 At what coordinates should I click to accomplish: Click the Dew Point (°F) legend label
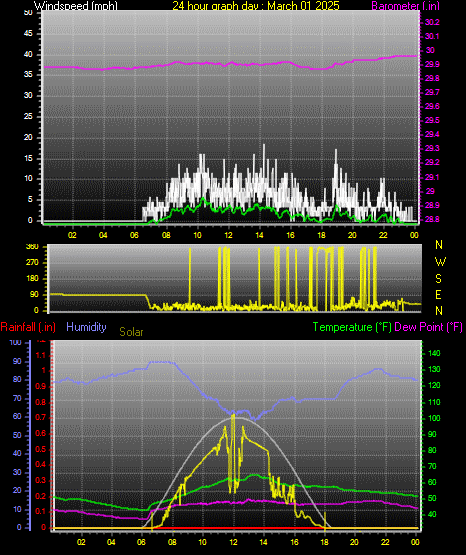[428, 327]
